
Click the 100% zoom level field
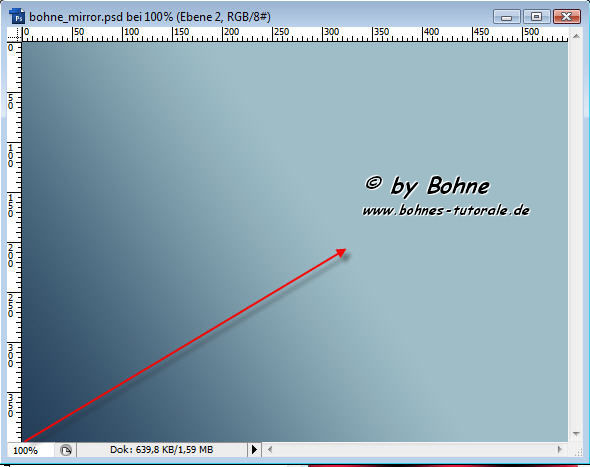[x=30, y=450]
